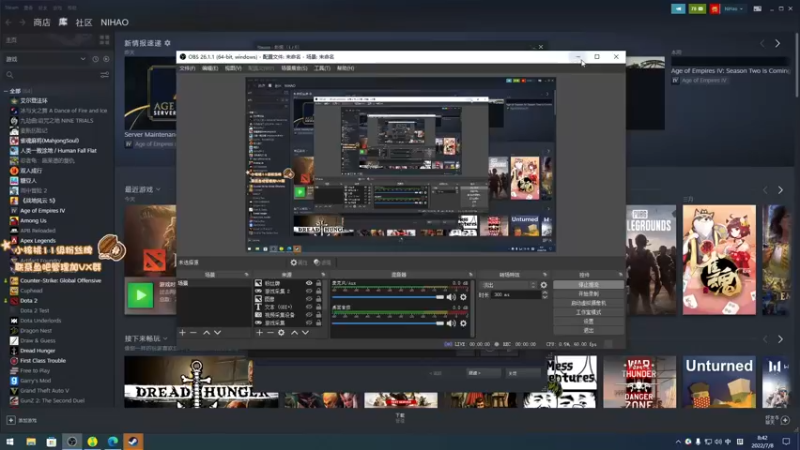Open the OBS 文件(F) menu
This screenshot has width=800, height=450.
click(x=187, y=68)
